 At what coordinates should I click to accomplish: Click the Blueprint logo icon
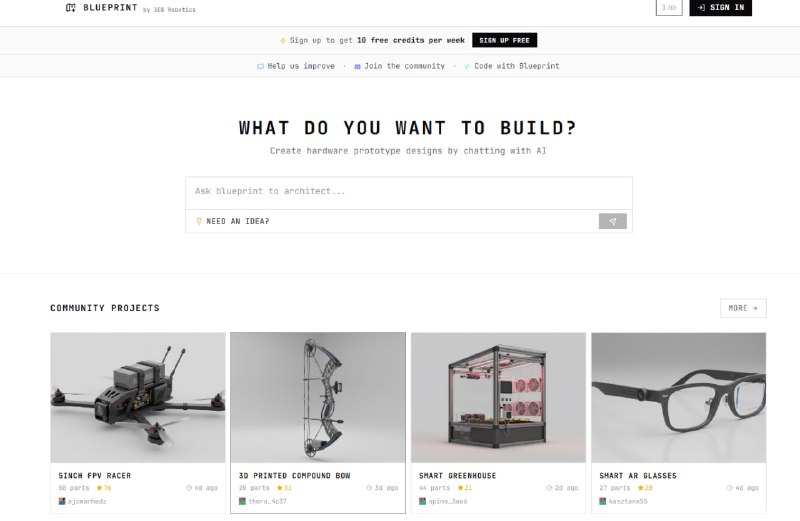click(x=71, y=8)
